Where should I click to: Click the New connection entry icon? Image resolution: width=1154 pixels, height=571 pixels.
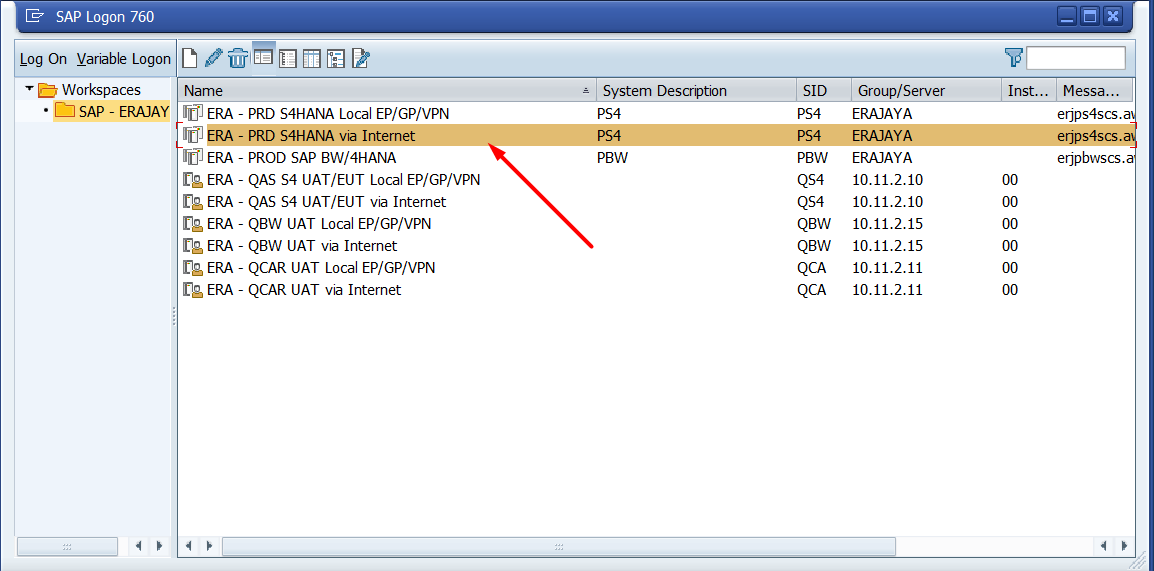pos(190,58)
